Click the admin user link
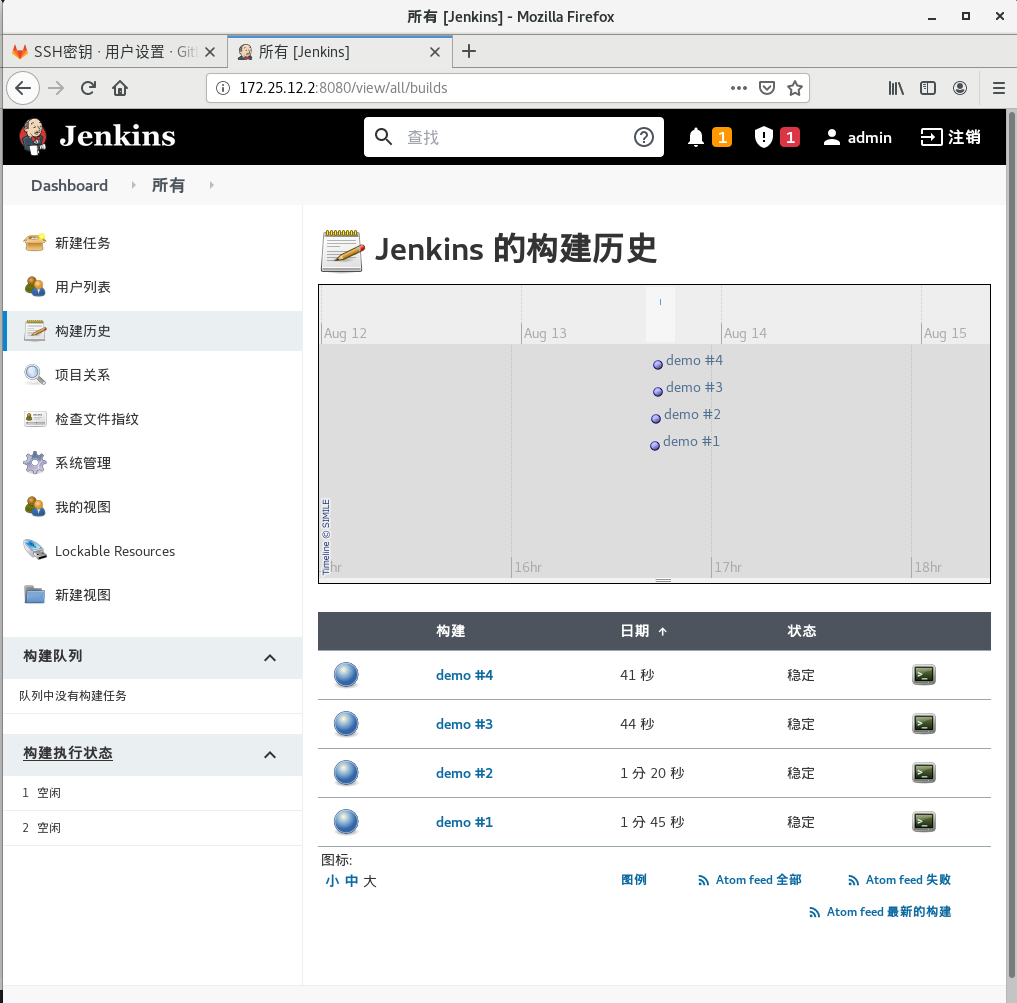The width and height of the screenshot is (1017, 1003). [x=857, y=137]
